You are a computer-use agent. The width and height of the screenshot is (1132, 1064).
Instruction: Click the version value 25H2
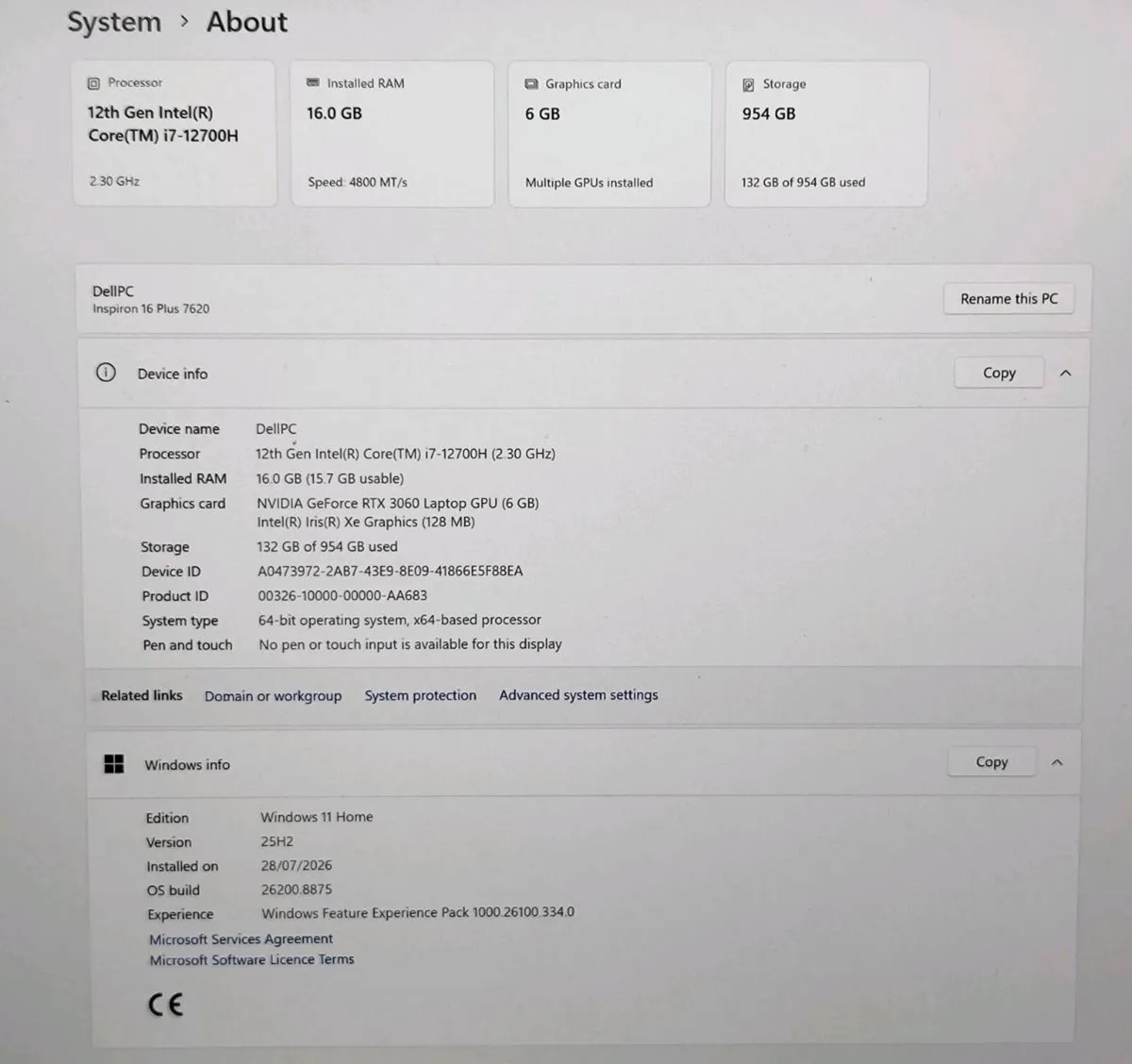tap(276, 841)
